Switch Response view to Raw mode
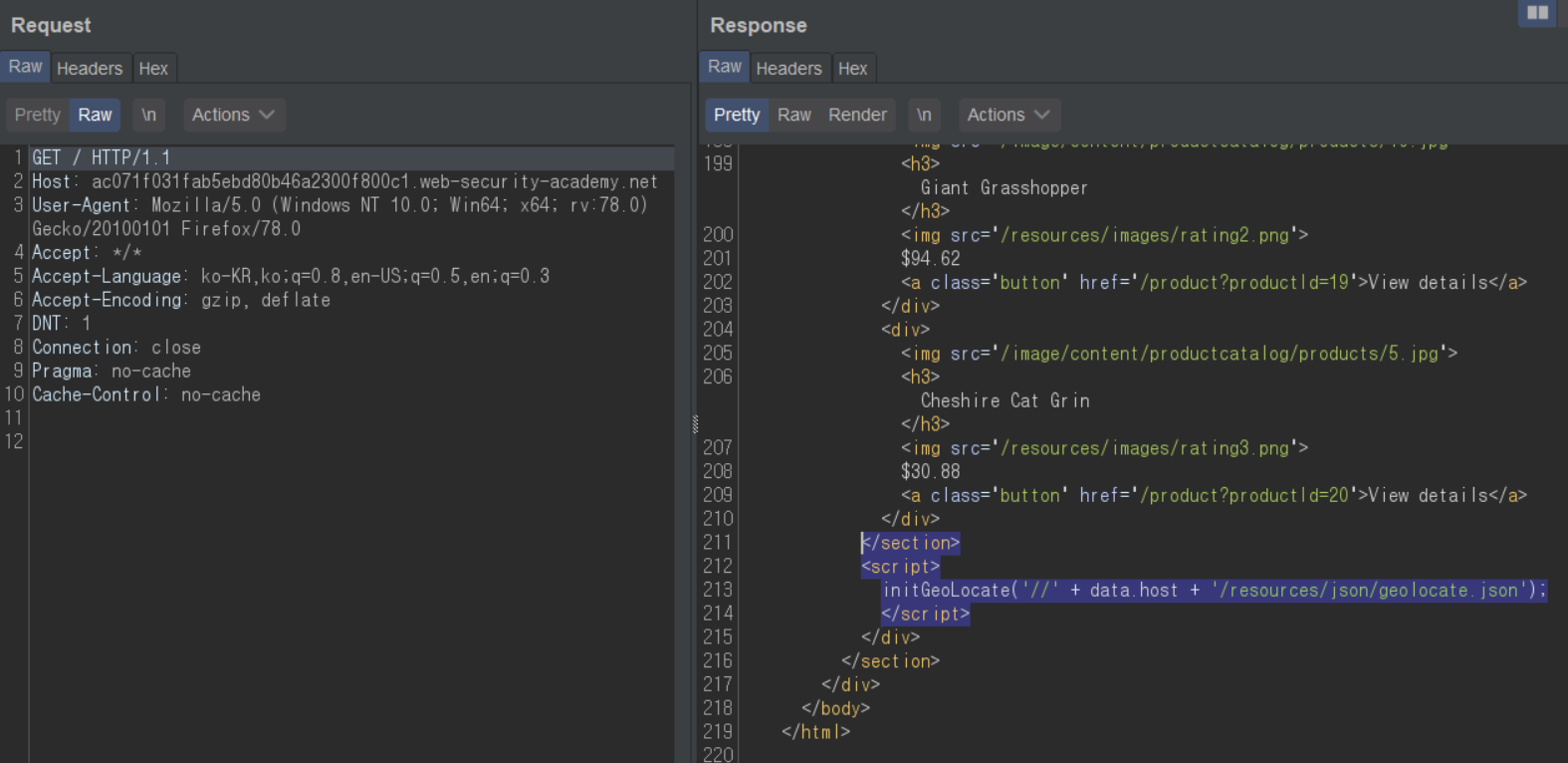Screen dimensions: 1568x763 [x=793, y=115]
